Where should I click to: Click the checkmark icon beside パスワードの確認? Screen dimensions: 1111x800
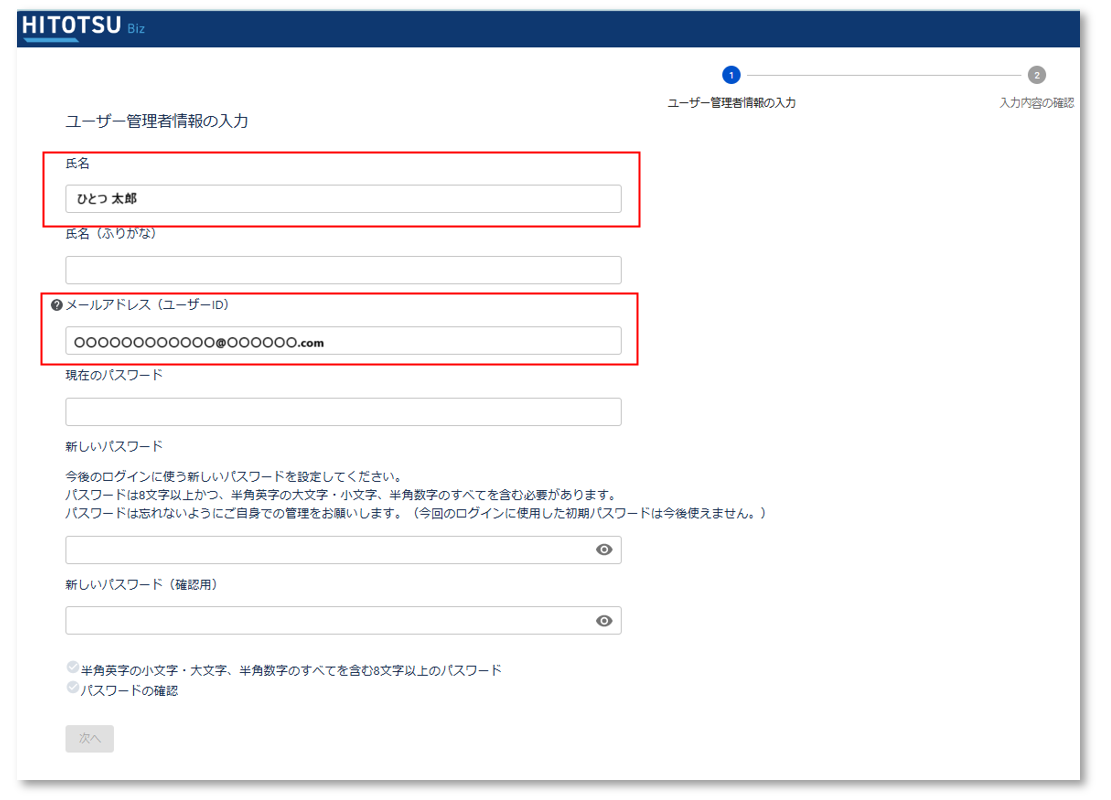point(72,688)
